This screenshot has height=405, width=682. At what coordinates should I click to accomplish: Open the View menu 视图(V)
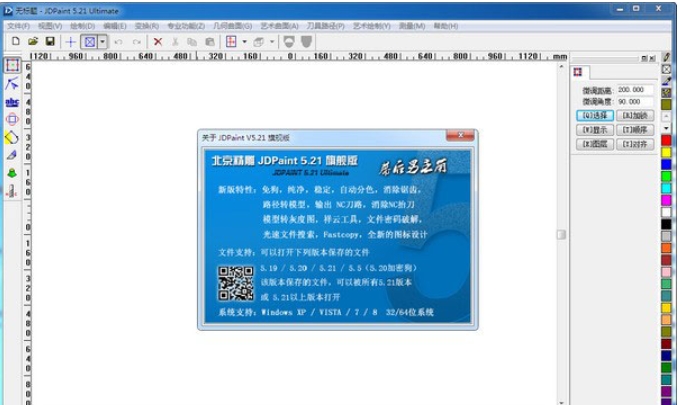[50, 26]
